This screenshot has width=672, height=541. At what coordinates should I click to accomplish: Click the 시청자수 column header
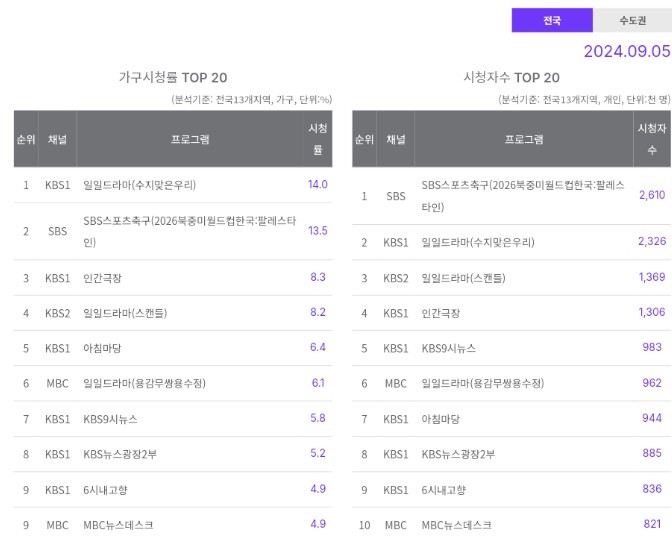651,139
